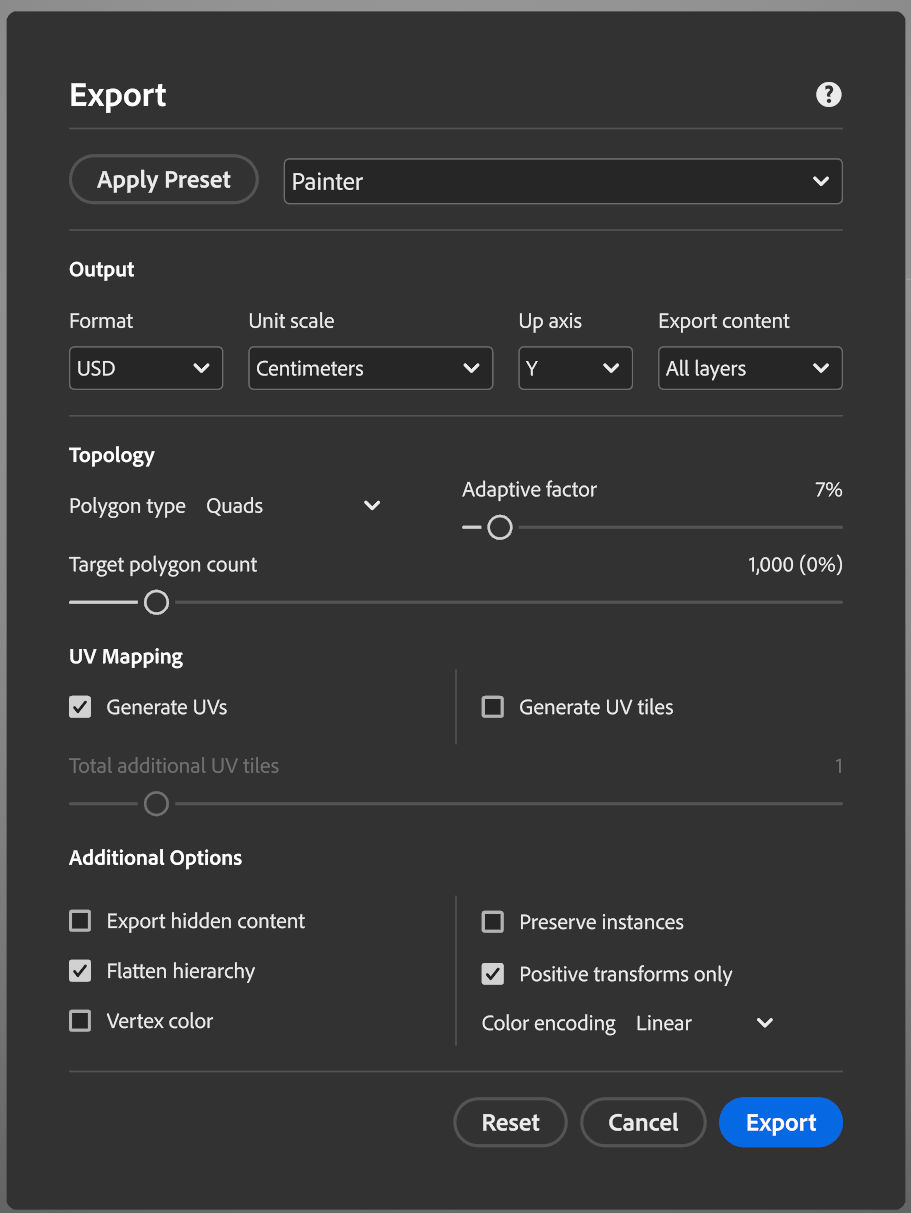The height and width of the screenshot is (1213, 911).
Task: Open the Painter preset dropdown
Action: (x=562, y=182)
